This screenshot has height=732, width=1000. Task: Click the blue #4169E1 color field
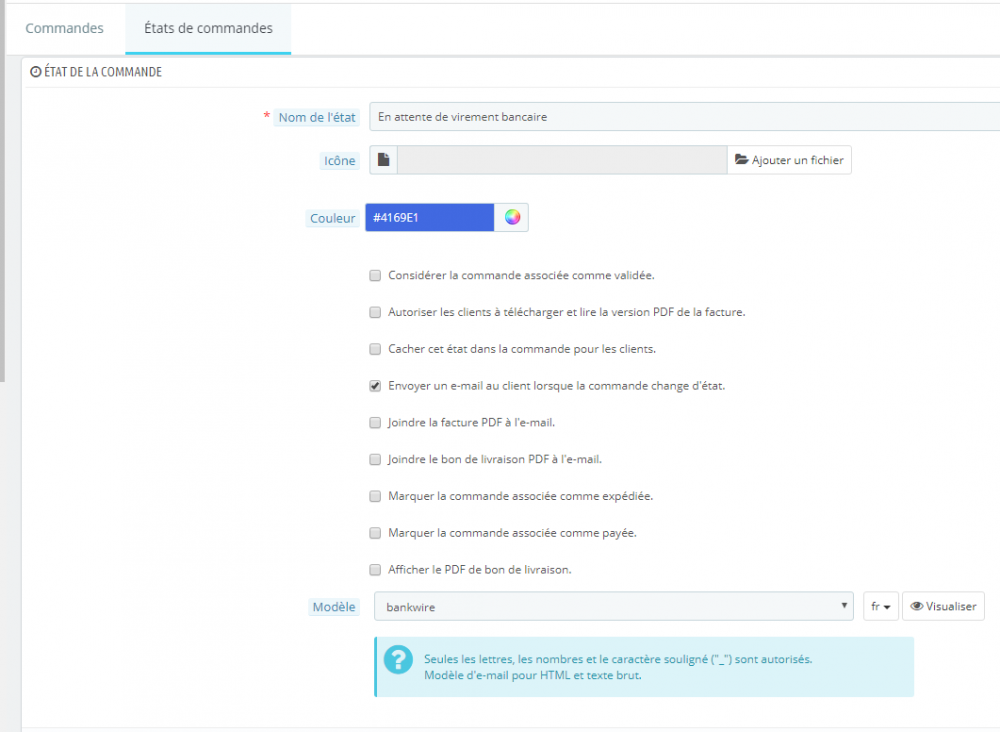coord(429,217)
